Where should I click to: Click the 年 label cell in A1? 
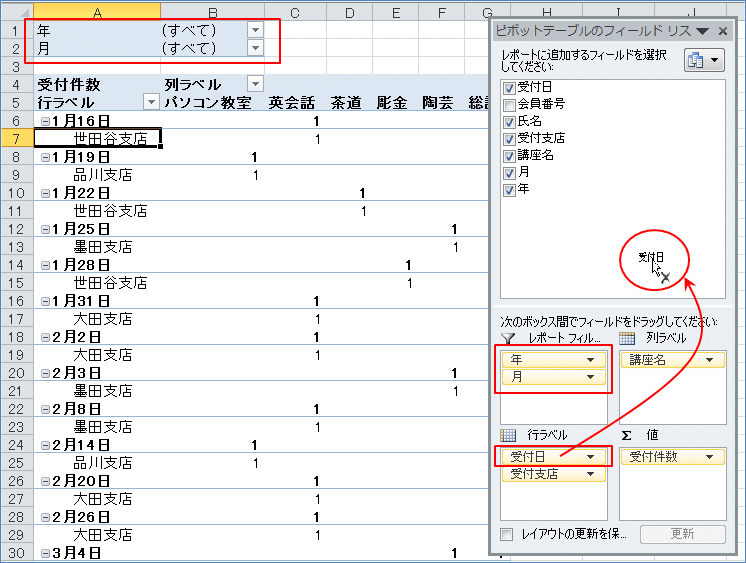point(97,30)
